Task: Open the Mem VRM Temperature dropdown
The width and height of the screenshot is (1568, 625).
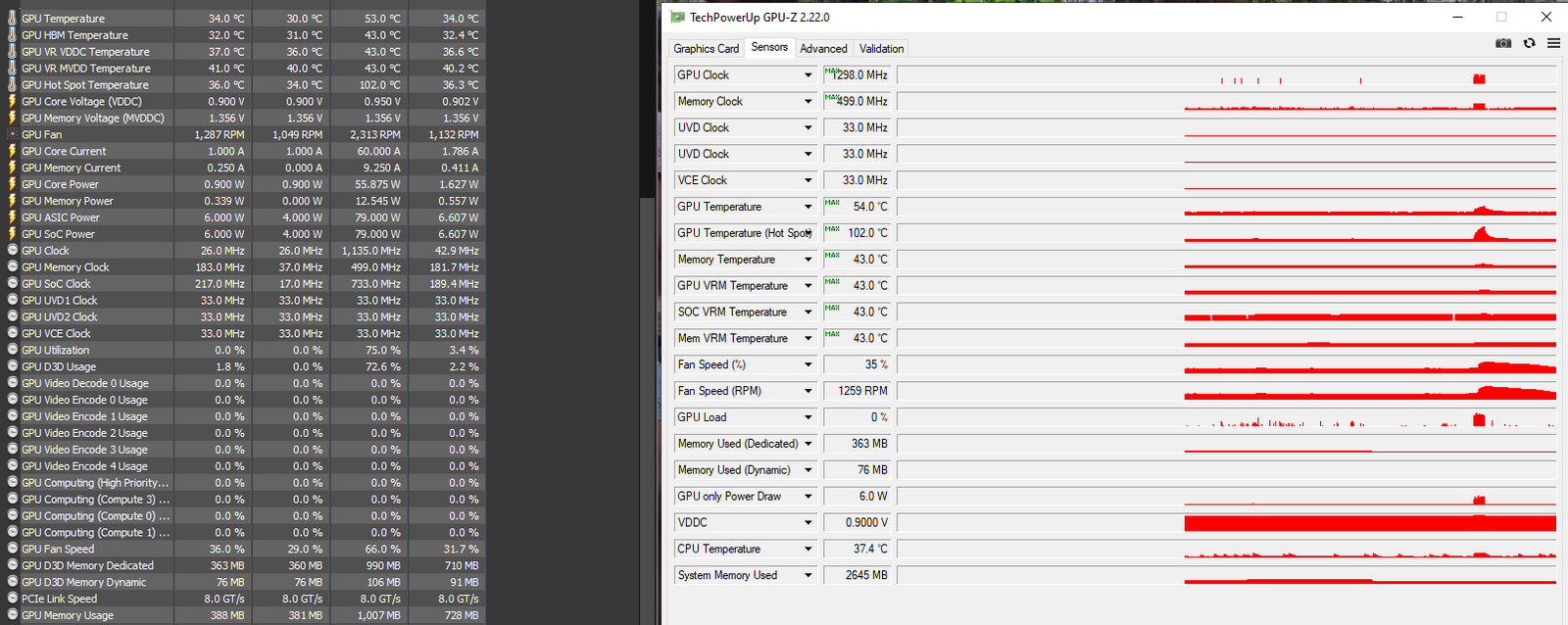Action: [x=808, y=340]
